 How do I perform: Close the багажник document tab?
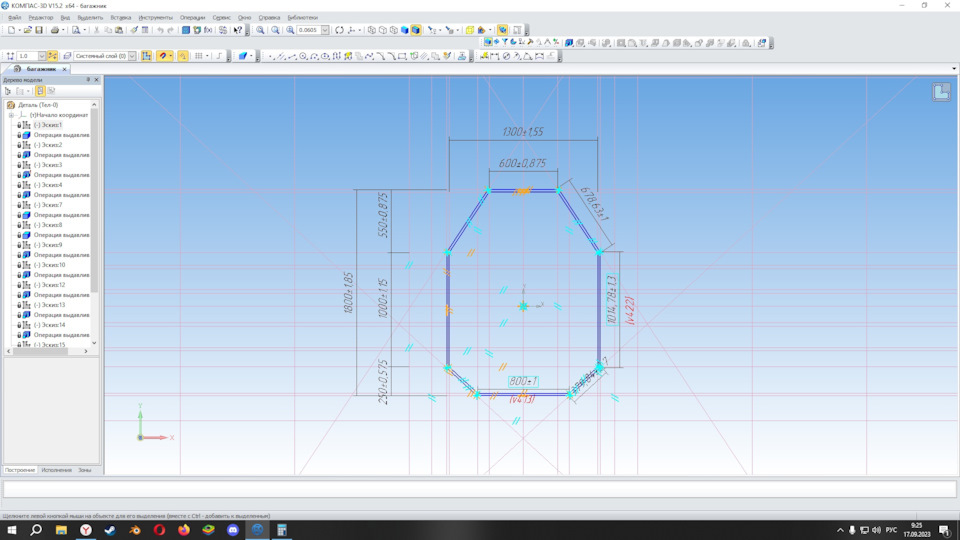65,69
